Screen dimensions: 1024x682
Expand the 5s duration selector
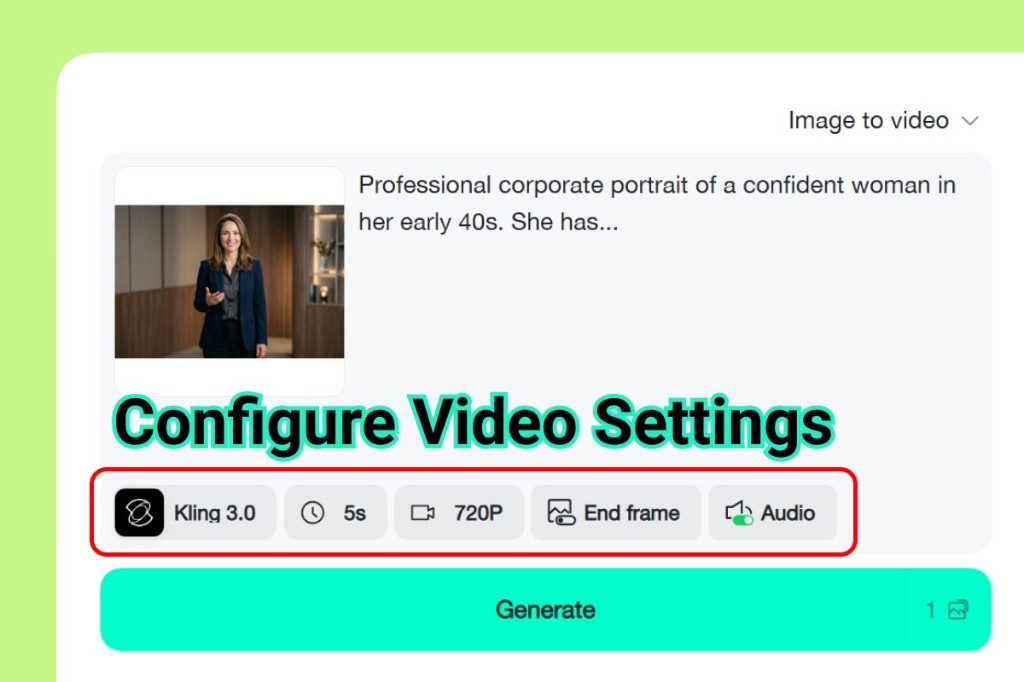(x=335, y=512)
